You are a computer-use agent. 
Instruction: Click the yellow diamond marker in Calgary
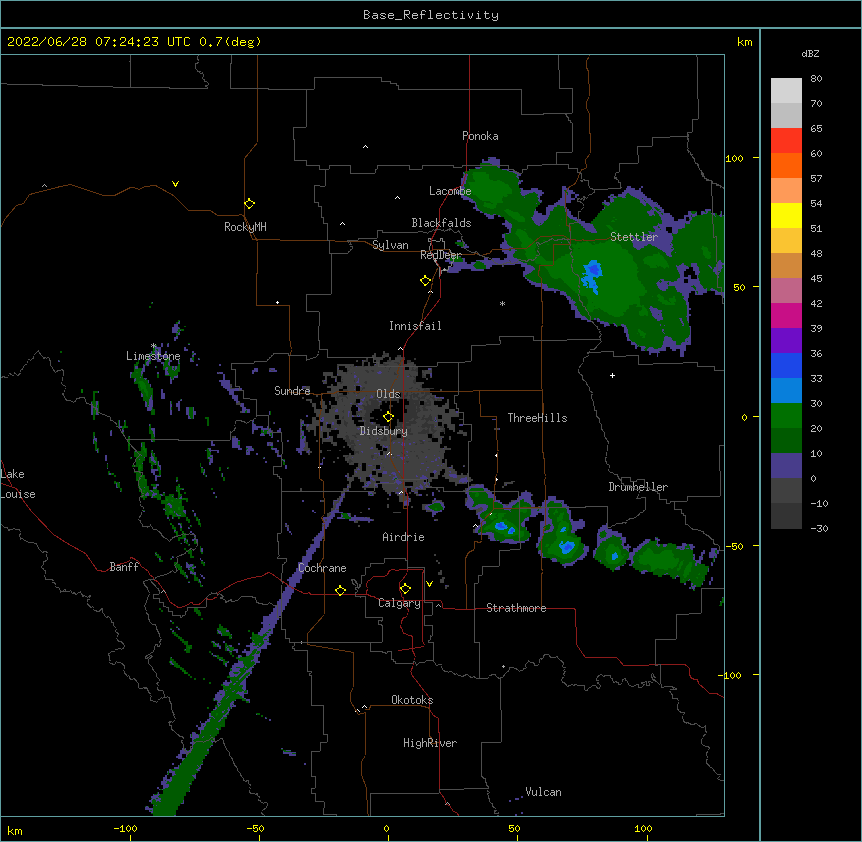pos(405,589)
